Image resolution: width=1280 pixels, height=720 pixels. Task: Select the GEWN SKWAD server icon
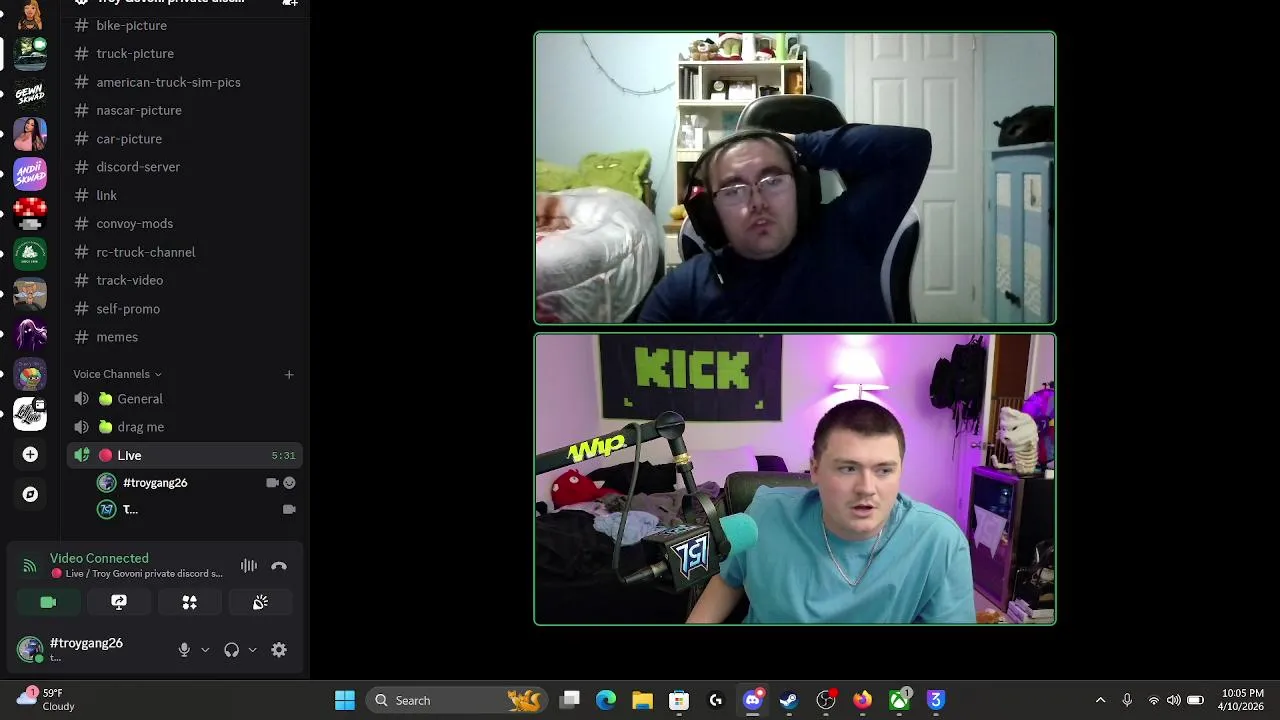(30, 94)
